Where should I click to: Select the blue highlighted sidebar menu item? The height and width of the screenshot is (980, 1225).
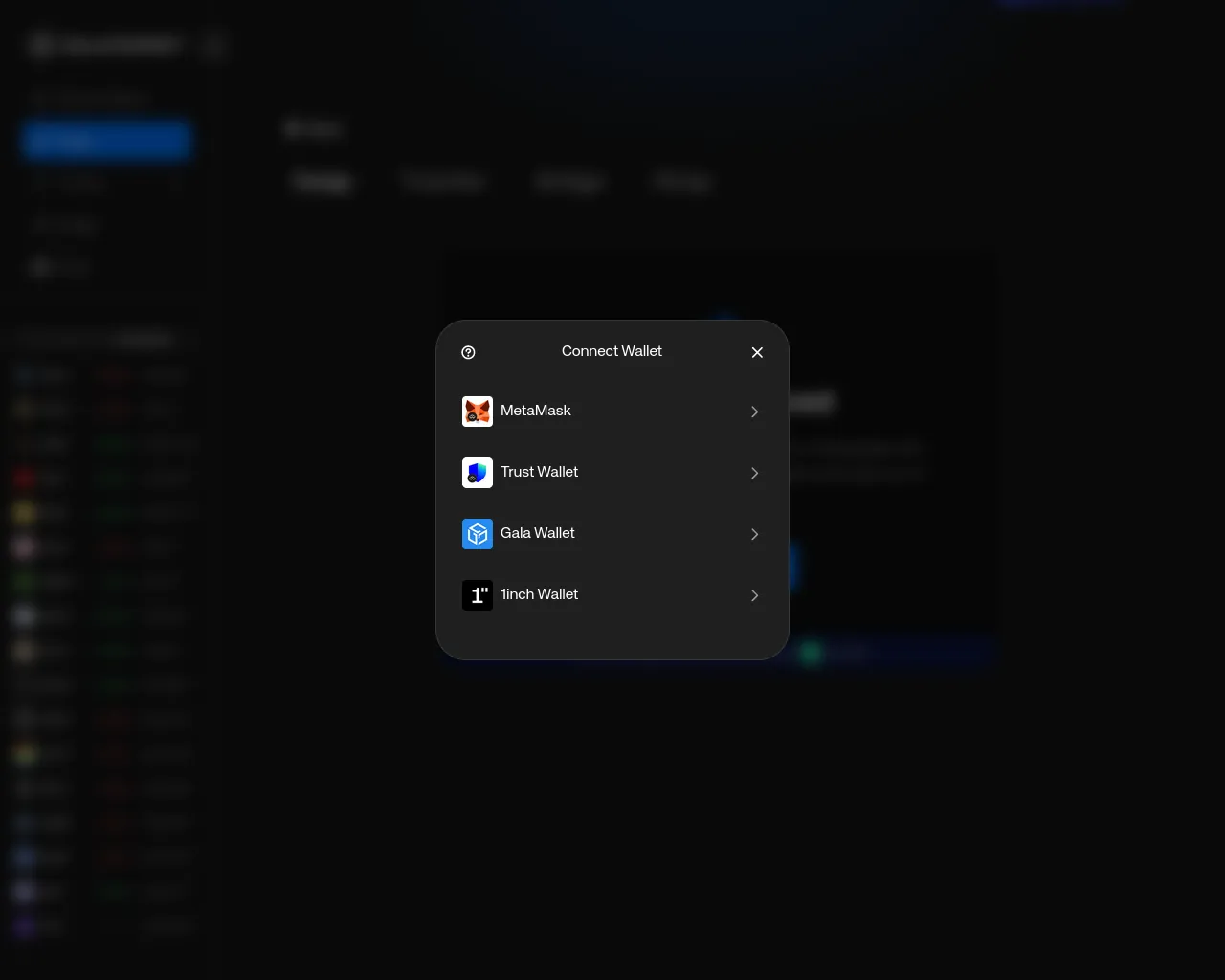pos(106,141)
